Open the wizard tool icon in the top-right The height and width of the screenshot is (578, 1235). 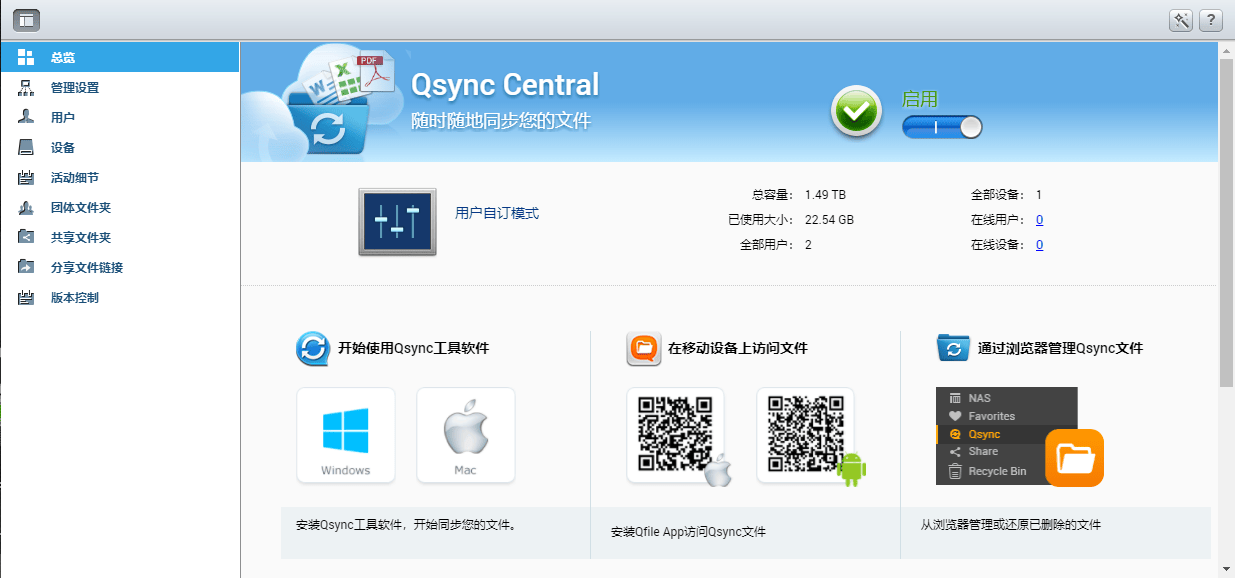coord(1181,20)
